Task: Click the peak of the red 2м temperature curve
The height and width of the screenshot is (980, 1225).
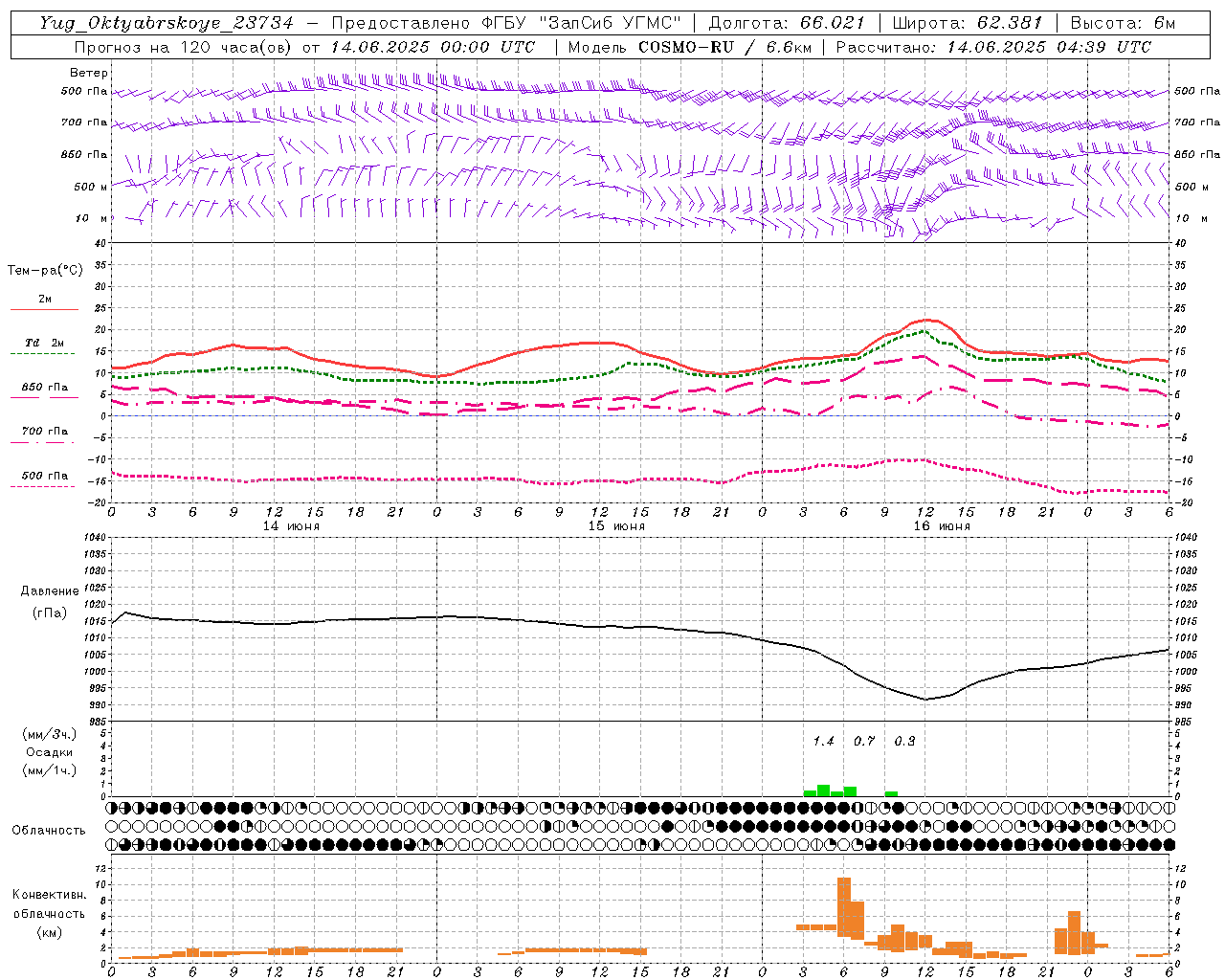Action: 925,320
